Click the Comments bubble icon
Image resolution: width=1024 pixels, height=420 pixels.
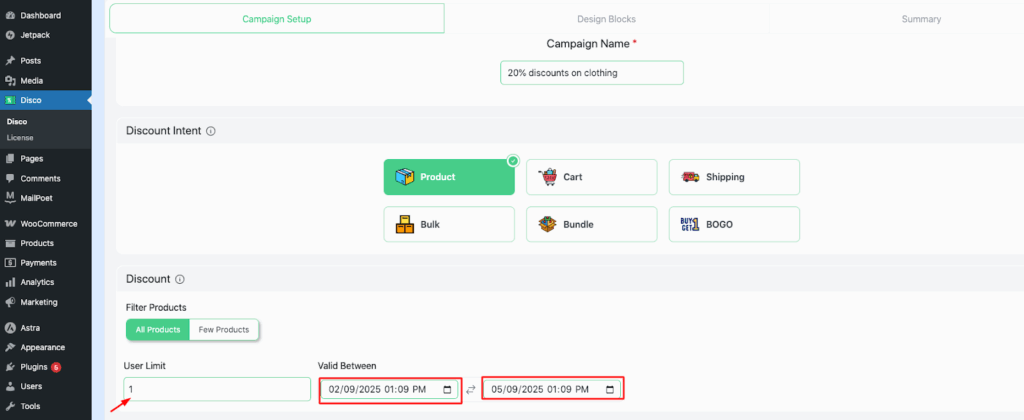[10, 178]
